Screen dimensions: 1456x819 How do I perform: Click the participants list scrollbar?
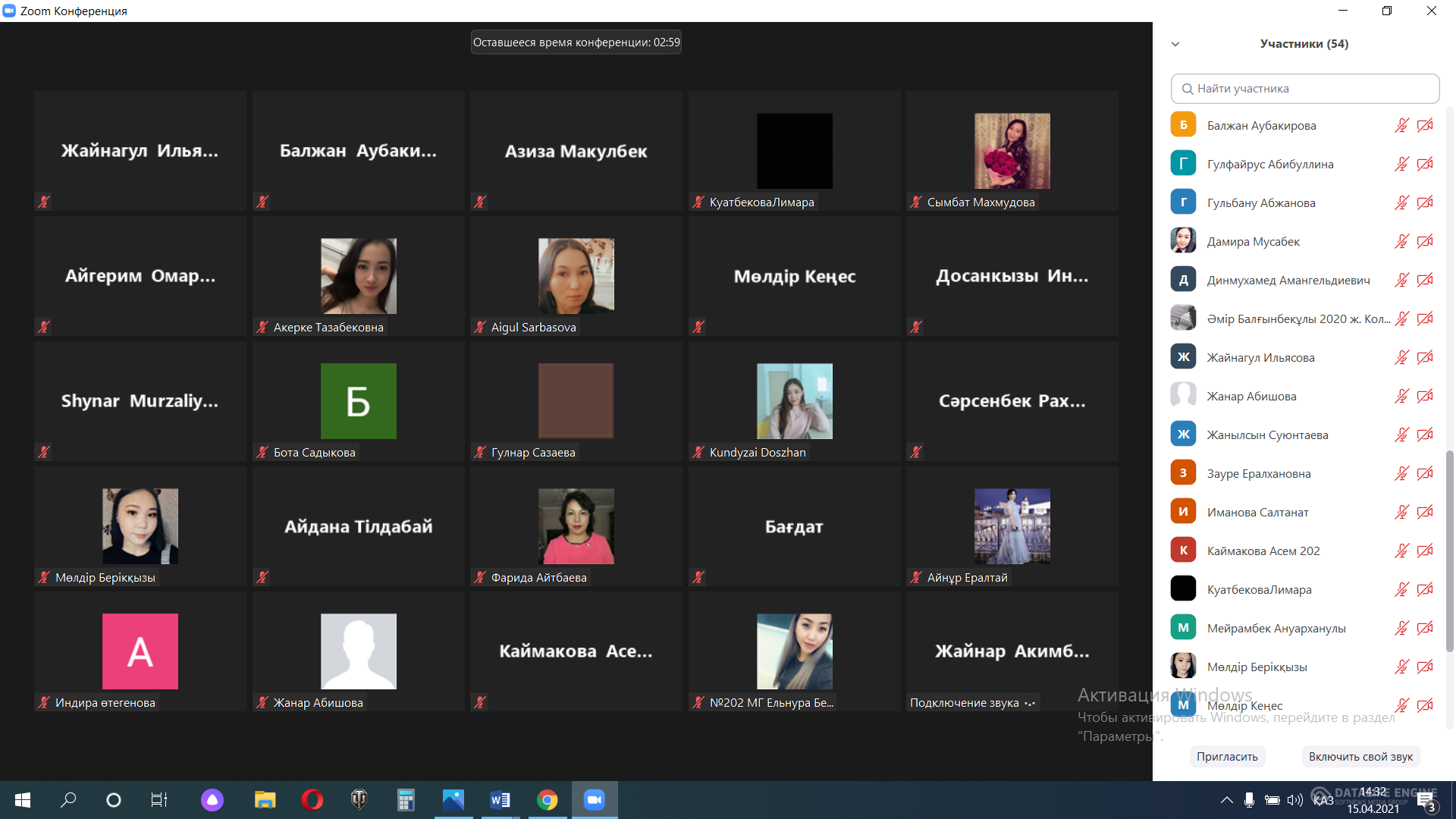coord(1450,546)
